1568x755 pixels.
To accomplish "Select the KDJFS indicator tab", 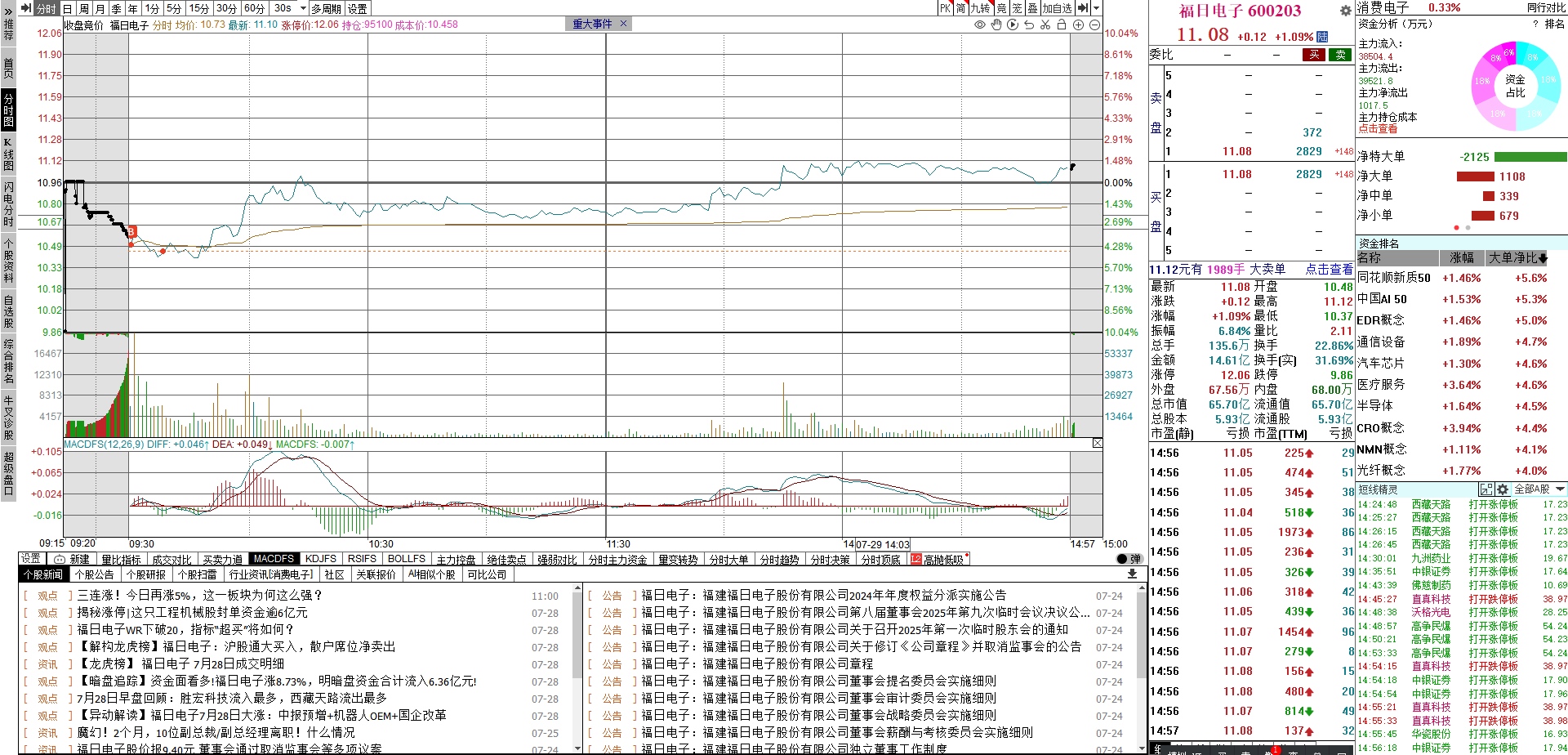I will 321,559.
